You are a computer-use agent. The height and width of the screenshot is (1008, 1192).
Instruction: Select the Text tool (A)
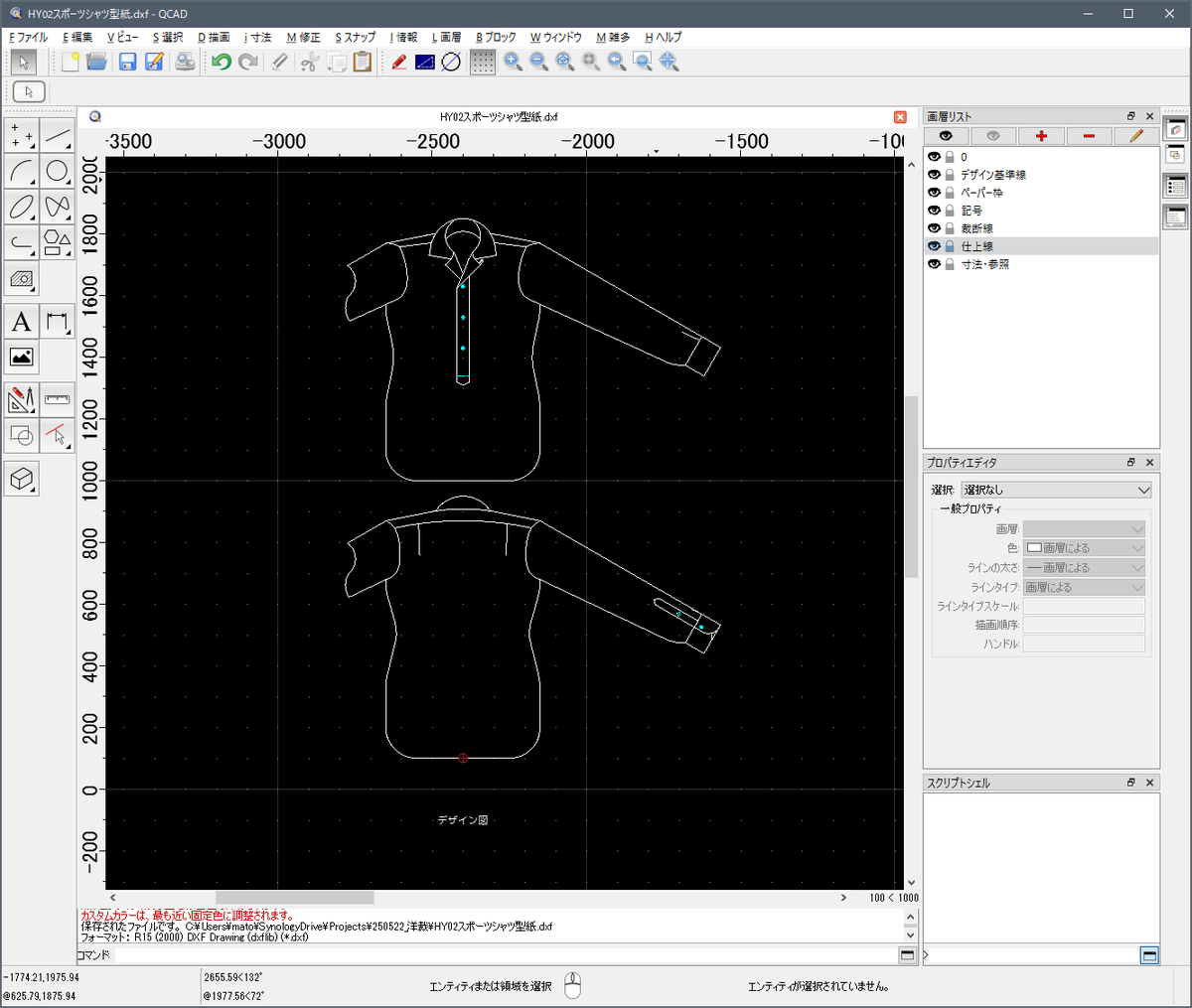22,321
